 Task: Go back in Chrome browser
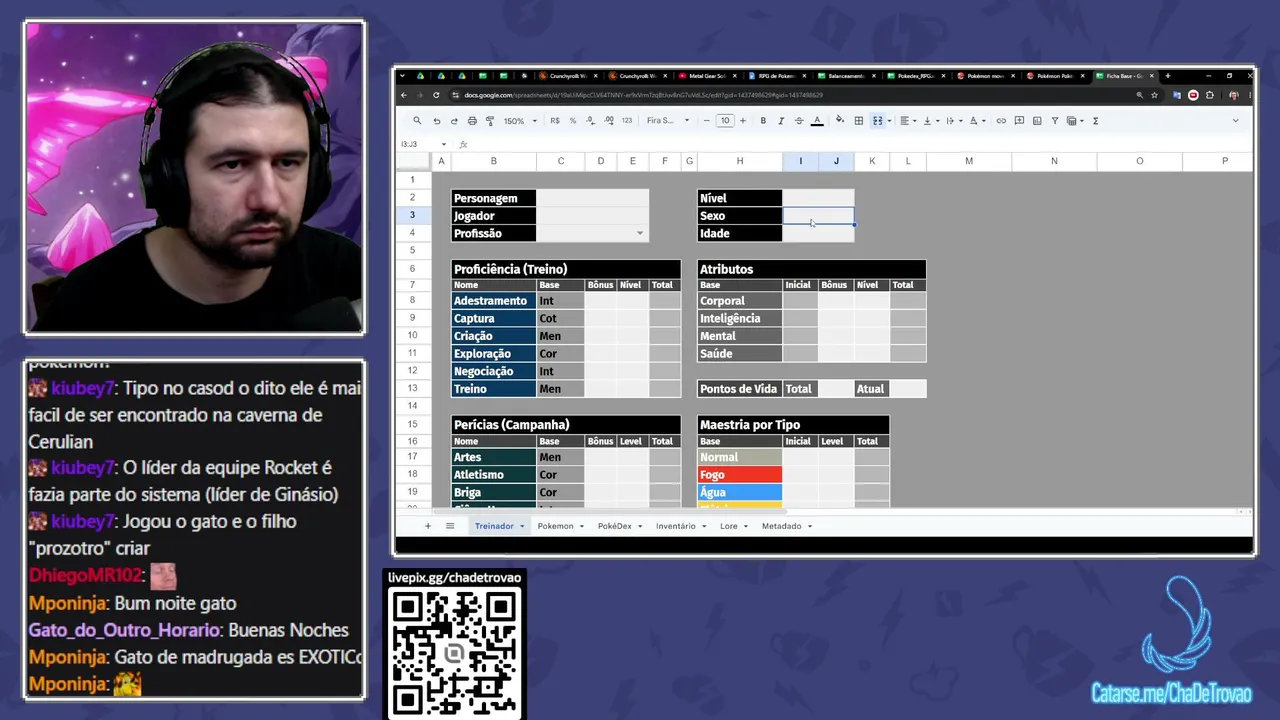tap(404, 95)
